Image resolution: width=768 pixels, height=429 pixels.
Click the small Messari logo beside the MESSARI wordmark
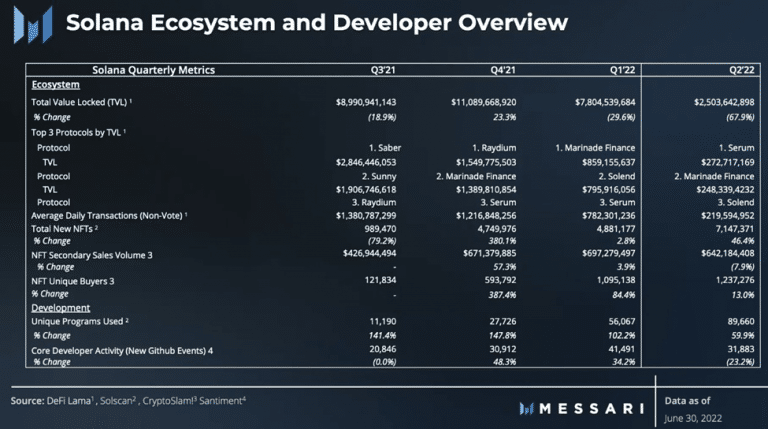[527, 409]
